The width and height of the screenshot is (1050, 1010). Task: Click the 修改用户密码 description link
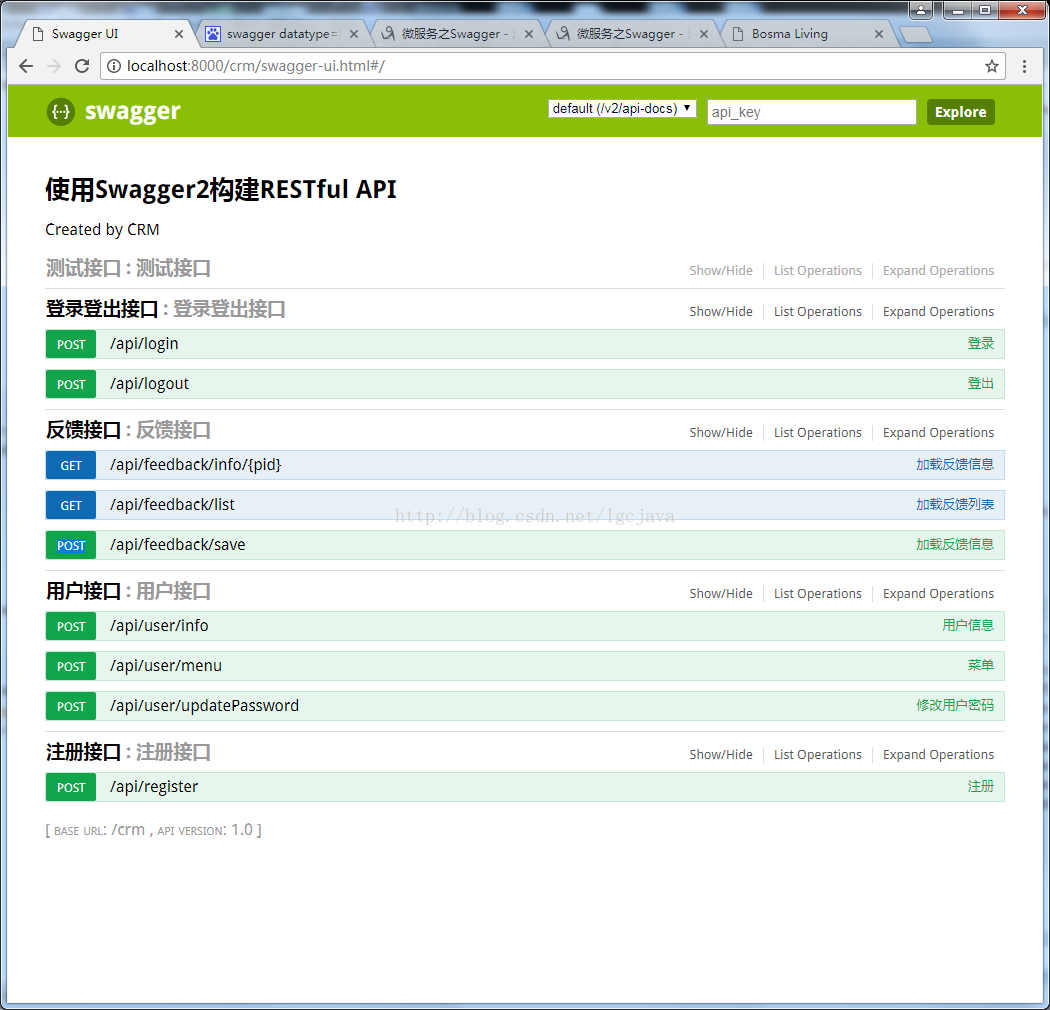click(x=955, y=705)
